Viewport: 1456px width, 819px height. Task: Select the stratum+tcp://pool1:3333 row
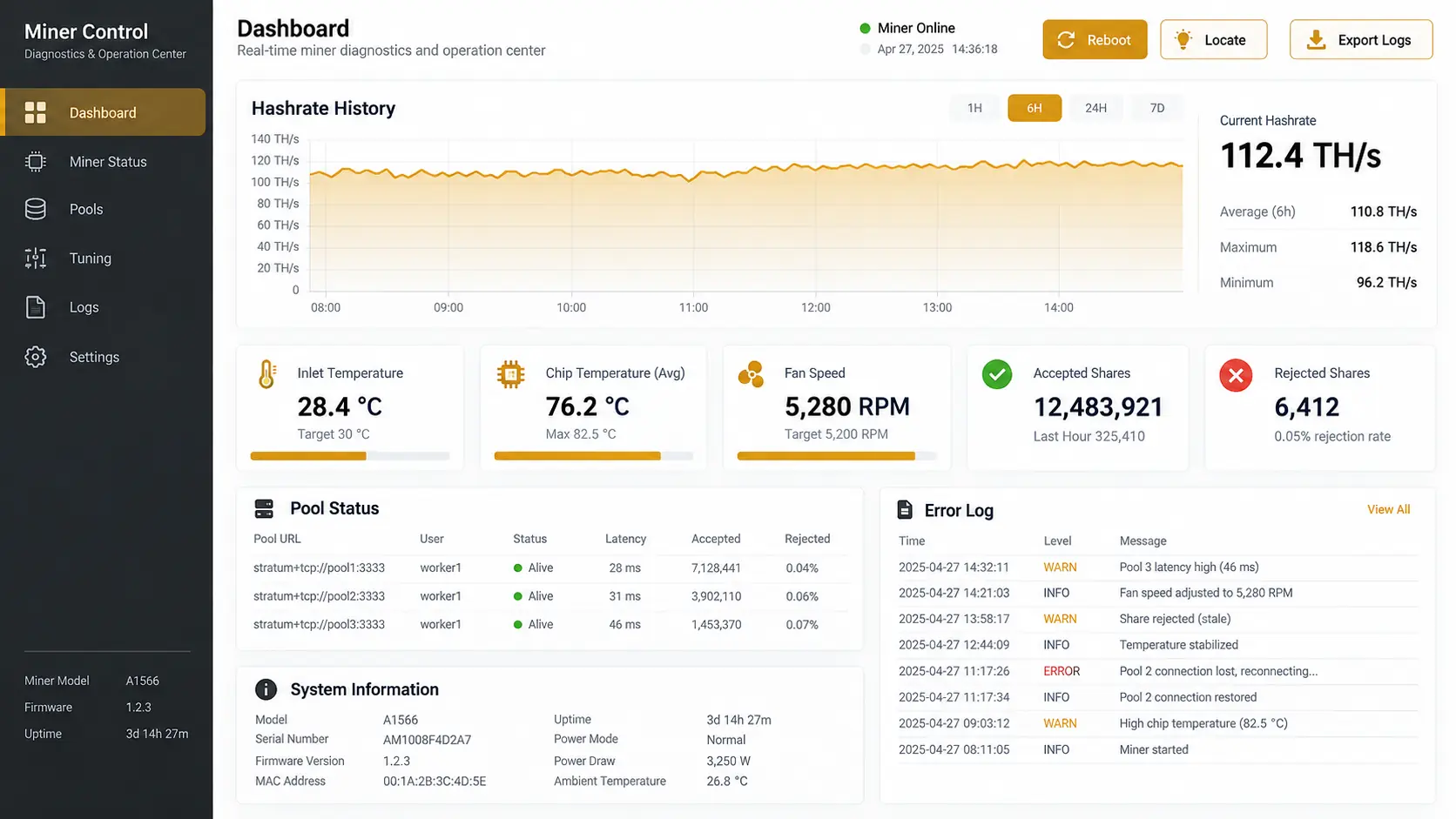coord(549,567)
